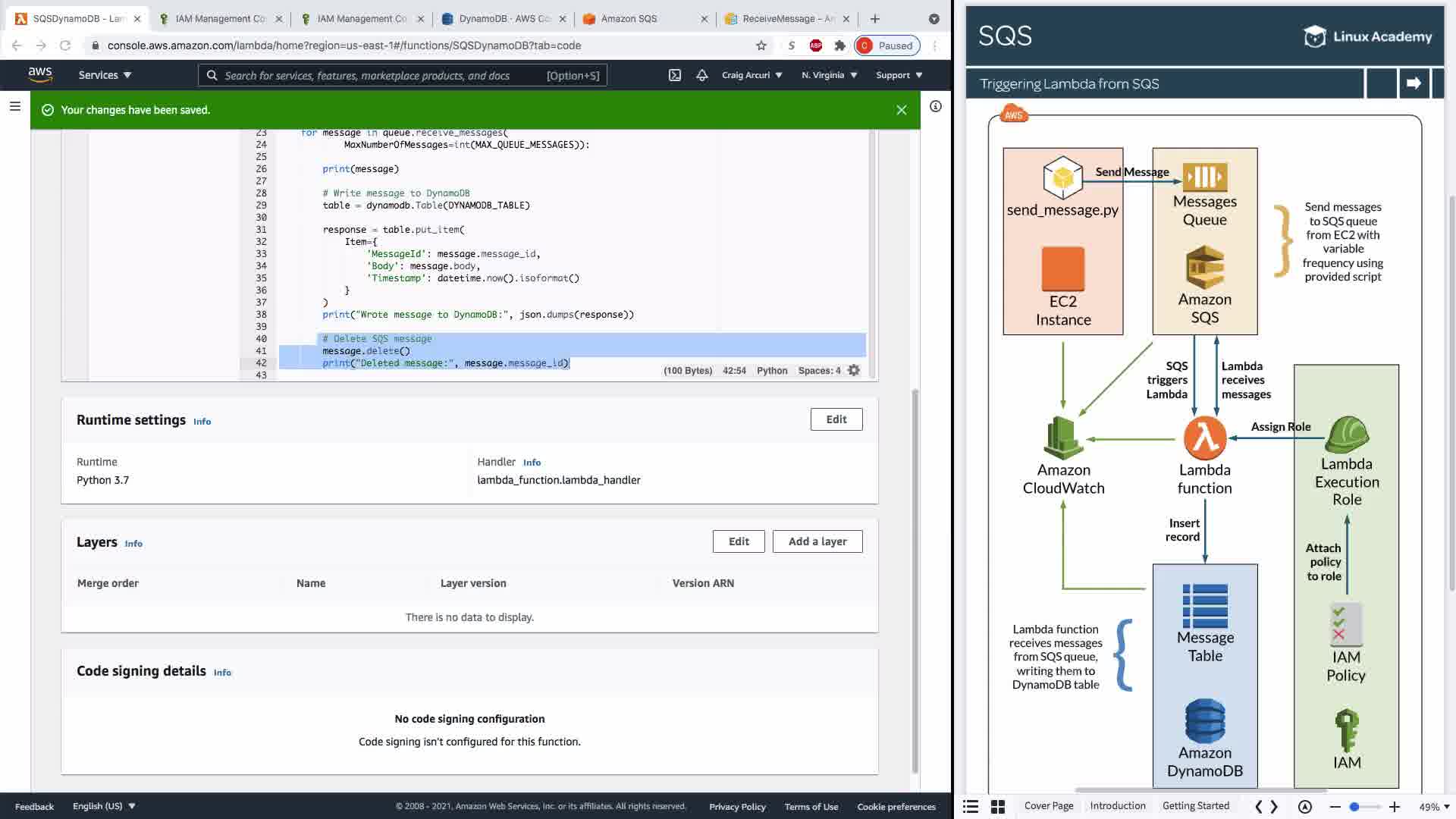Open the English (US) language selector
The width and height of the screenshot is (1456, 819).
click(x=104, y=806)
